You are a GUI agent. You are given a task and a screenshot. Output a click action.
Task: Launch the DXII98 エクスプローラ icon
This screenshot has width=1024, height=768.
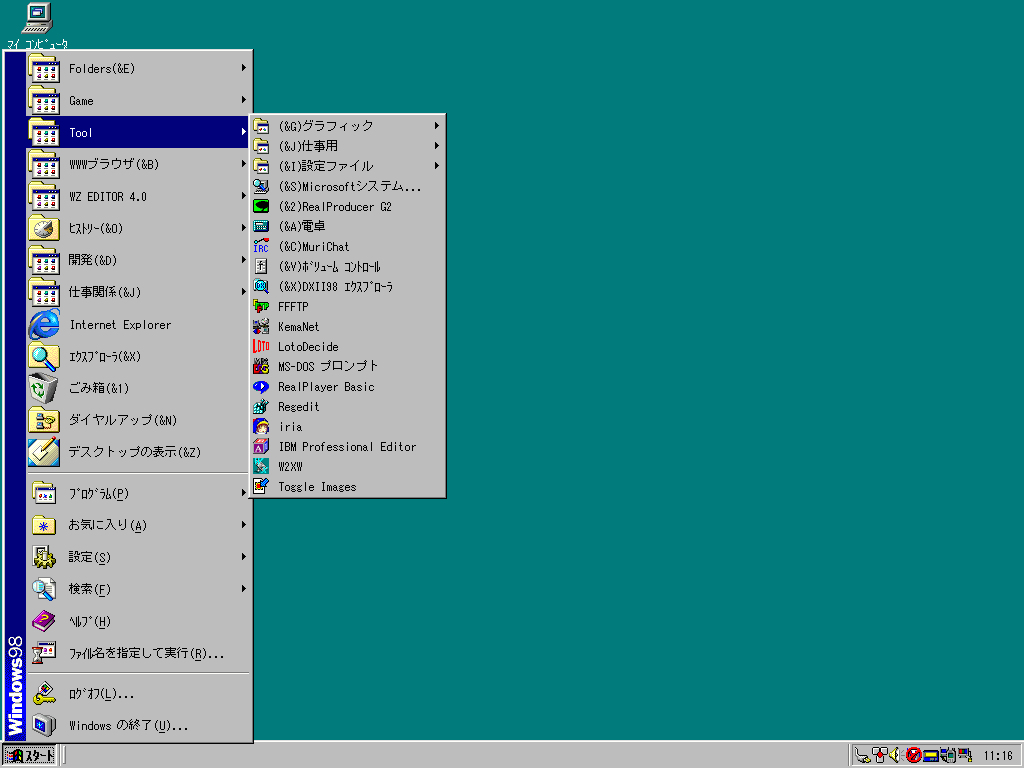(261, 286)
